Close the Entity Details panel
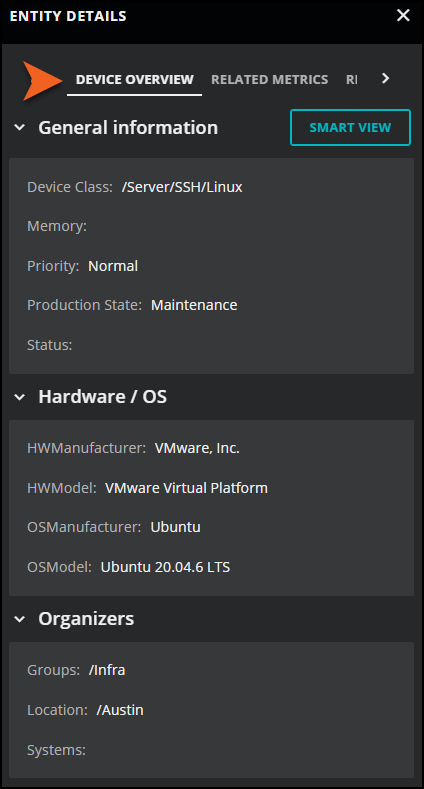The width and height of the screenshot is (424, 789). tap(403, 16)
